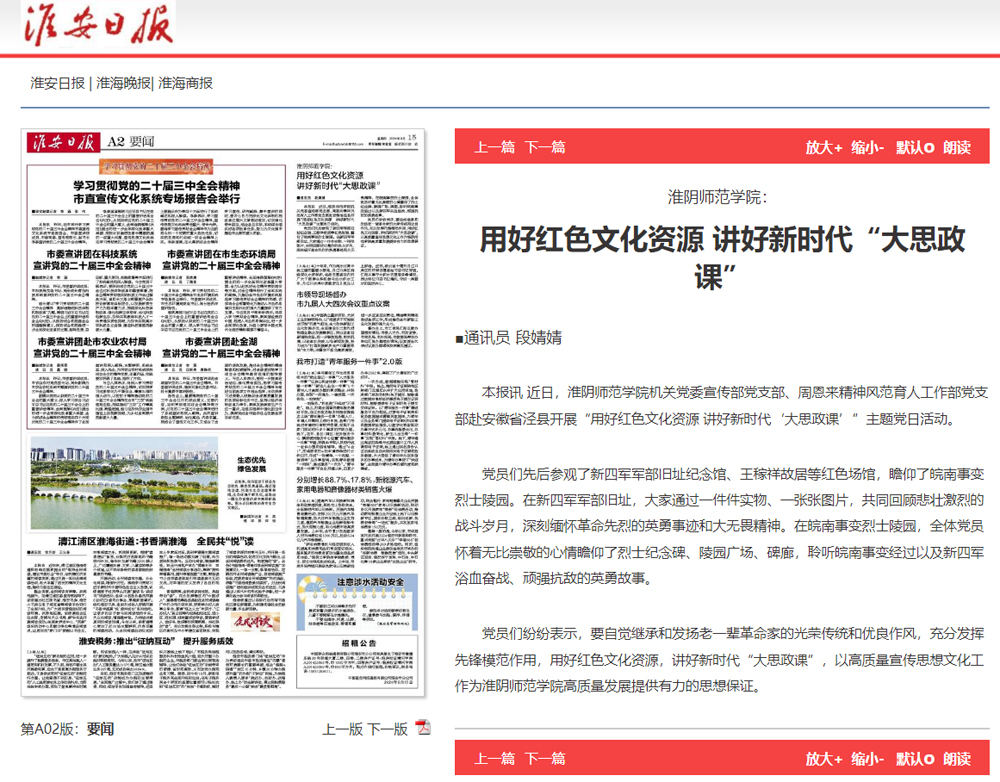
Task: Open article 淮安税务 推出征纳互动 on page
Action: (x=156, y=640)
